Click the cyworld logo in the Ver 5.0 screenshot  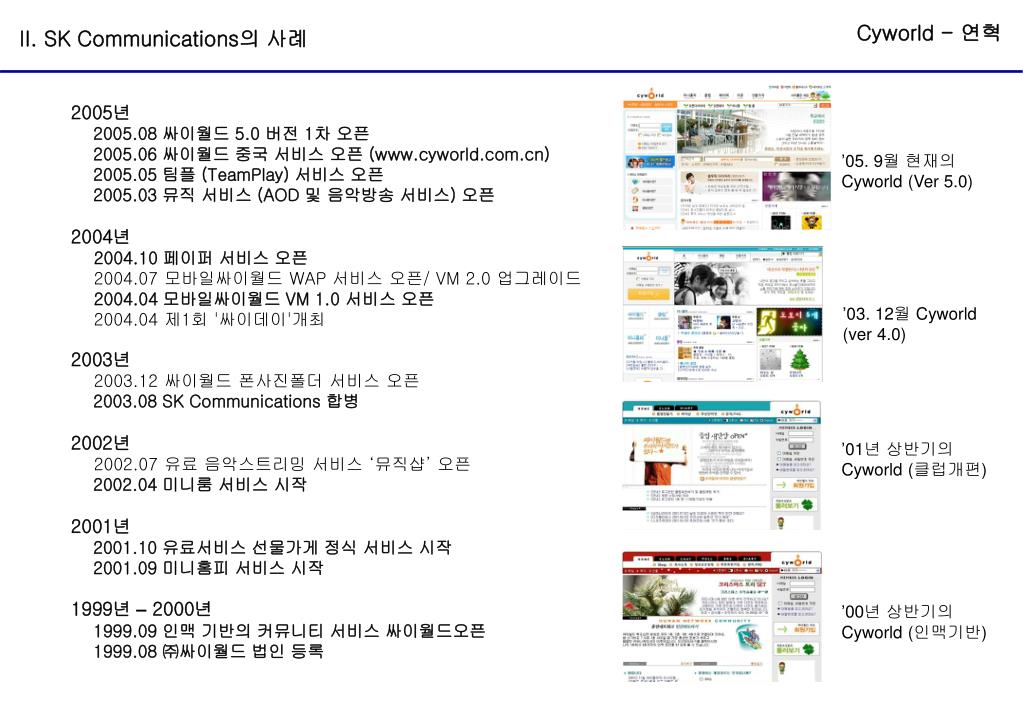click(x=650, y=95)
